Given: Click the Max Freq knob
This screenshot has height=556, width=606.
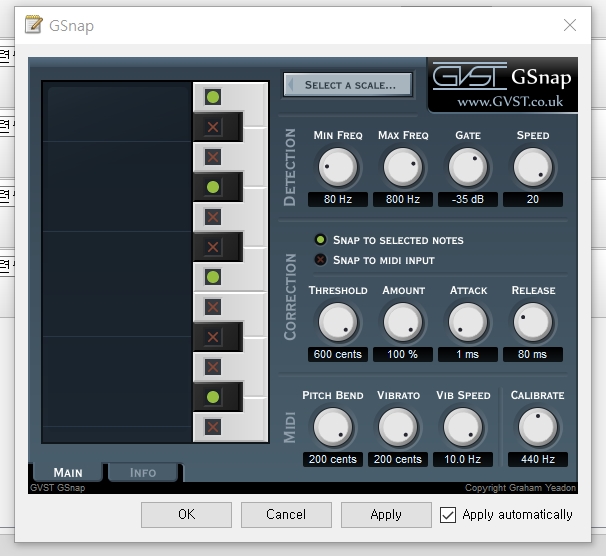Looking at the screenshot, I should (x=403, y=167).
